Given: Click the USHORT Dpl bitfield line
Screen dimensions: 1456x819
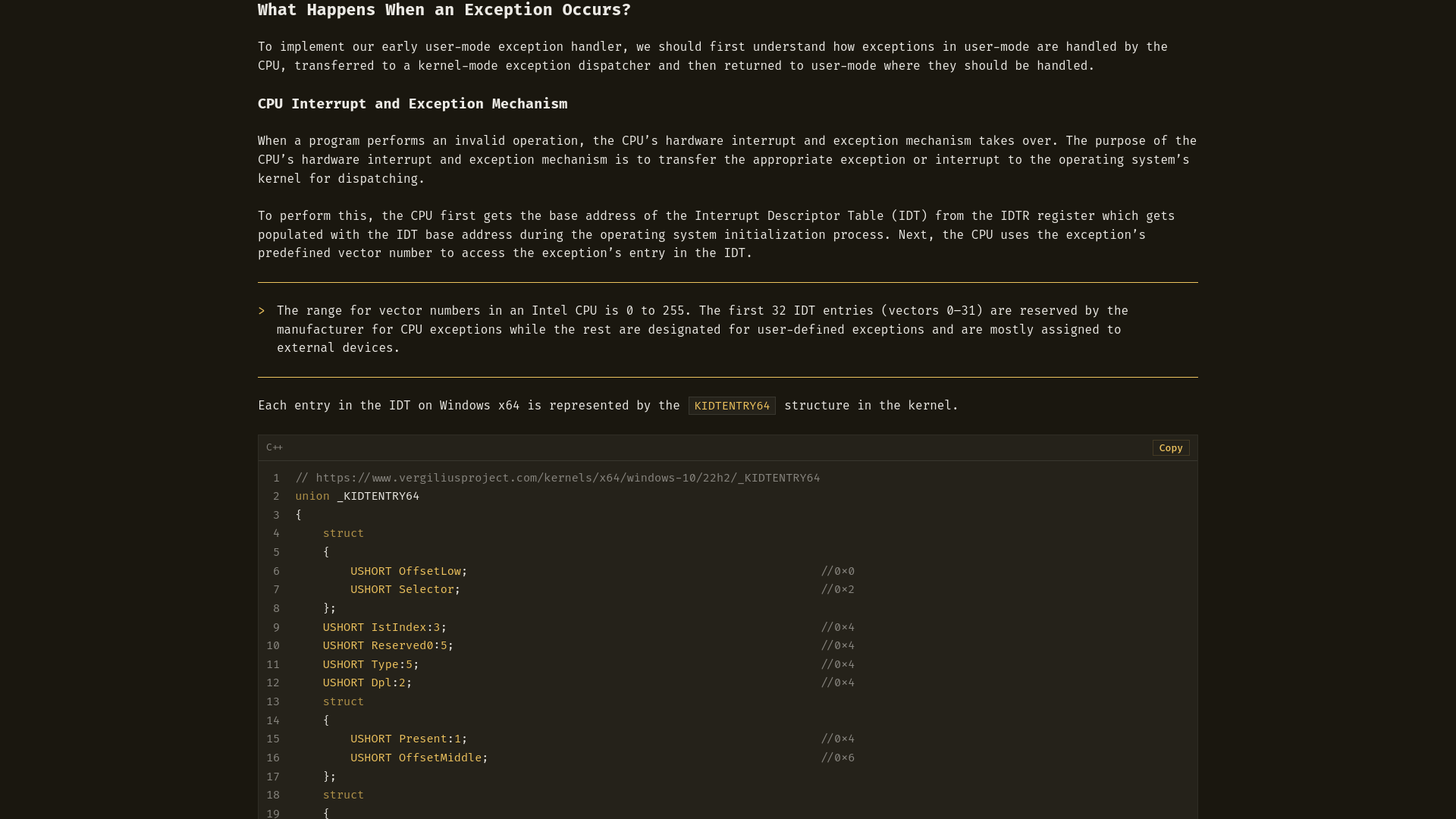Looking at the screenshot, I should (366, 682).
